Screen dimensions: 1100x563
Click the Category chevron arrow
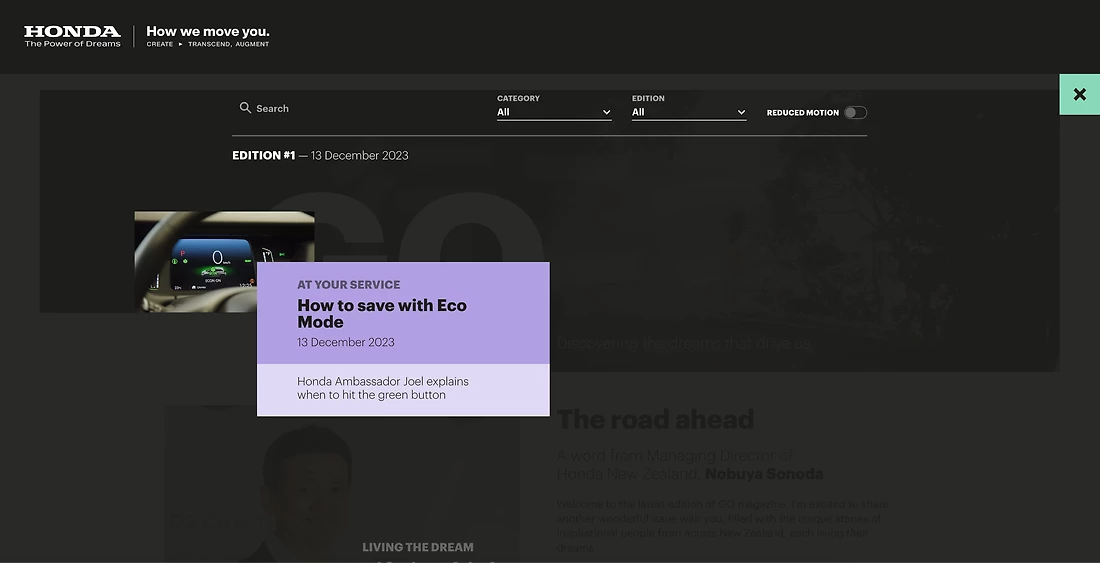[606, 113]
